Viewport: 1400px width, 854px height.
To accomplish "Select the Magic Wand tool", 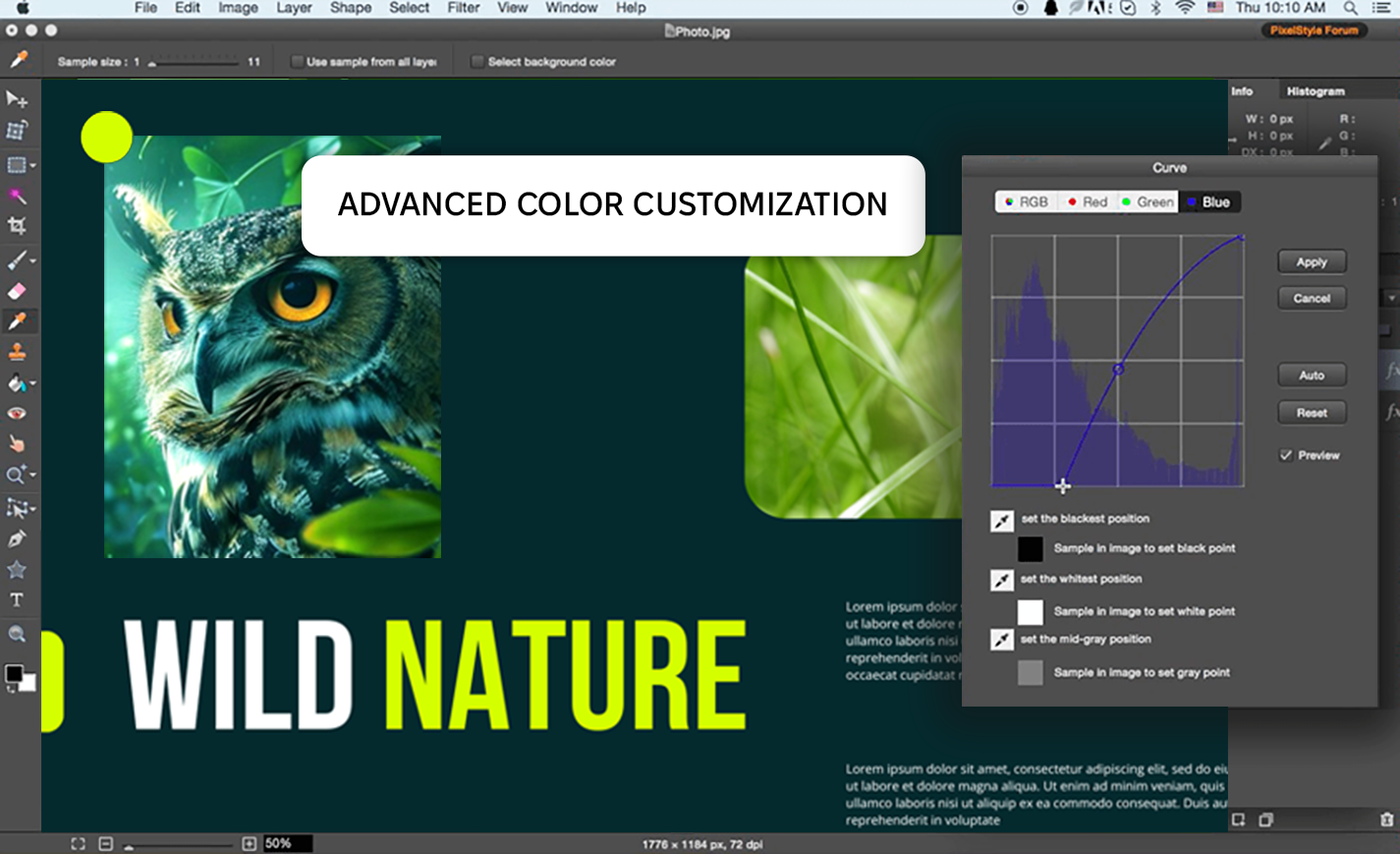I will tap(17, 196).
